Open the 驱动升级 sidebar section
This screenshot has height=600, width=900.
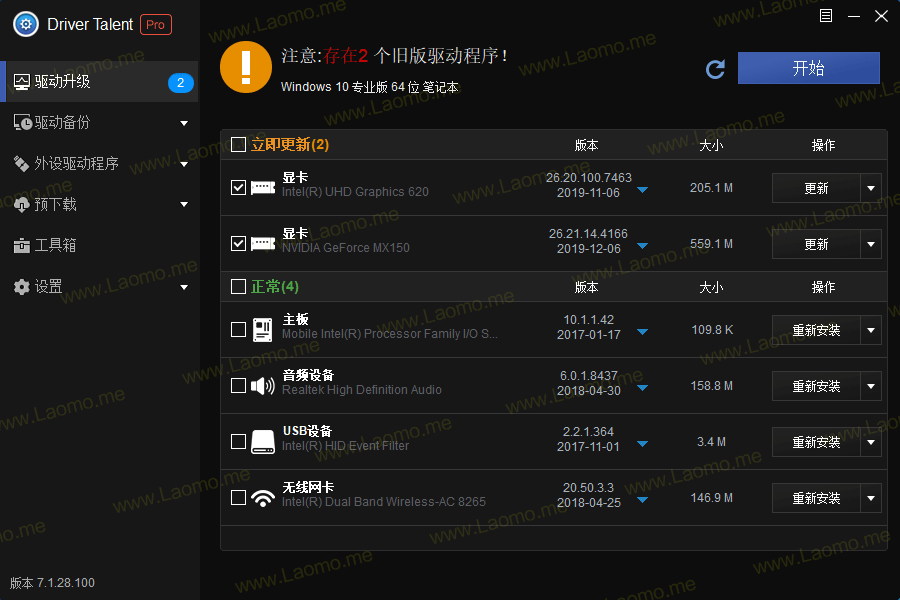click(x=99, y=82)
